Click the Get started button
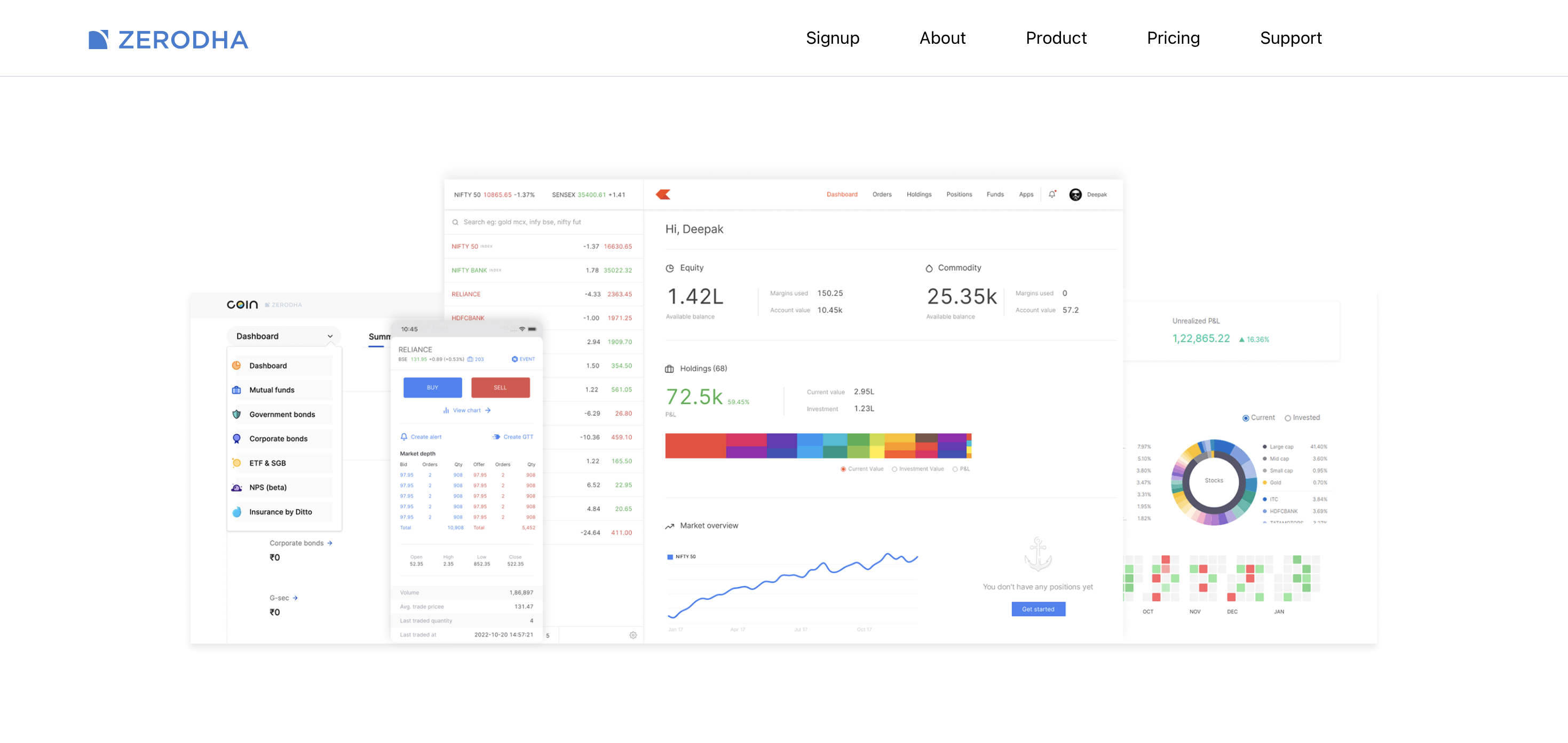The height and width of the screenshot is (743, 1568). click(x=1038, y=609)
